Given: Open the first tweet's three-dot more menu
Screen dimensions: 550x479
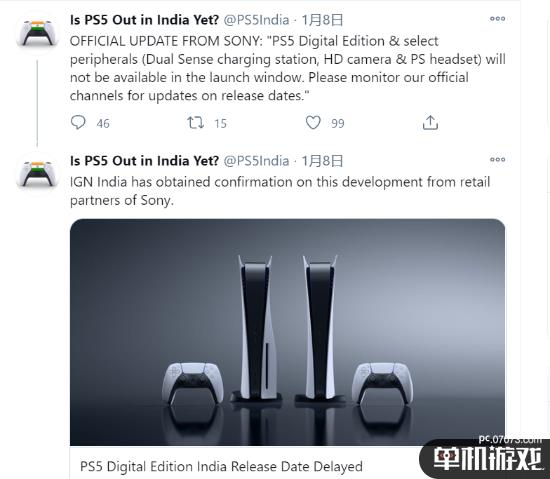Looking at the screenshot, I should pos(497,19).
